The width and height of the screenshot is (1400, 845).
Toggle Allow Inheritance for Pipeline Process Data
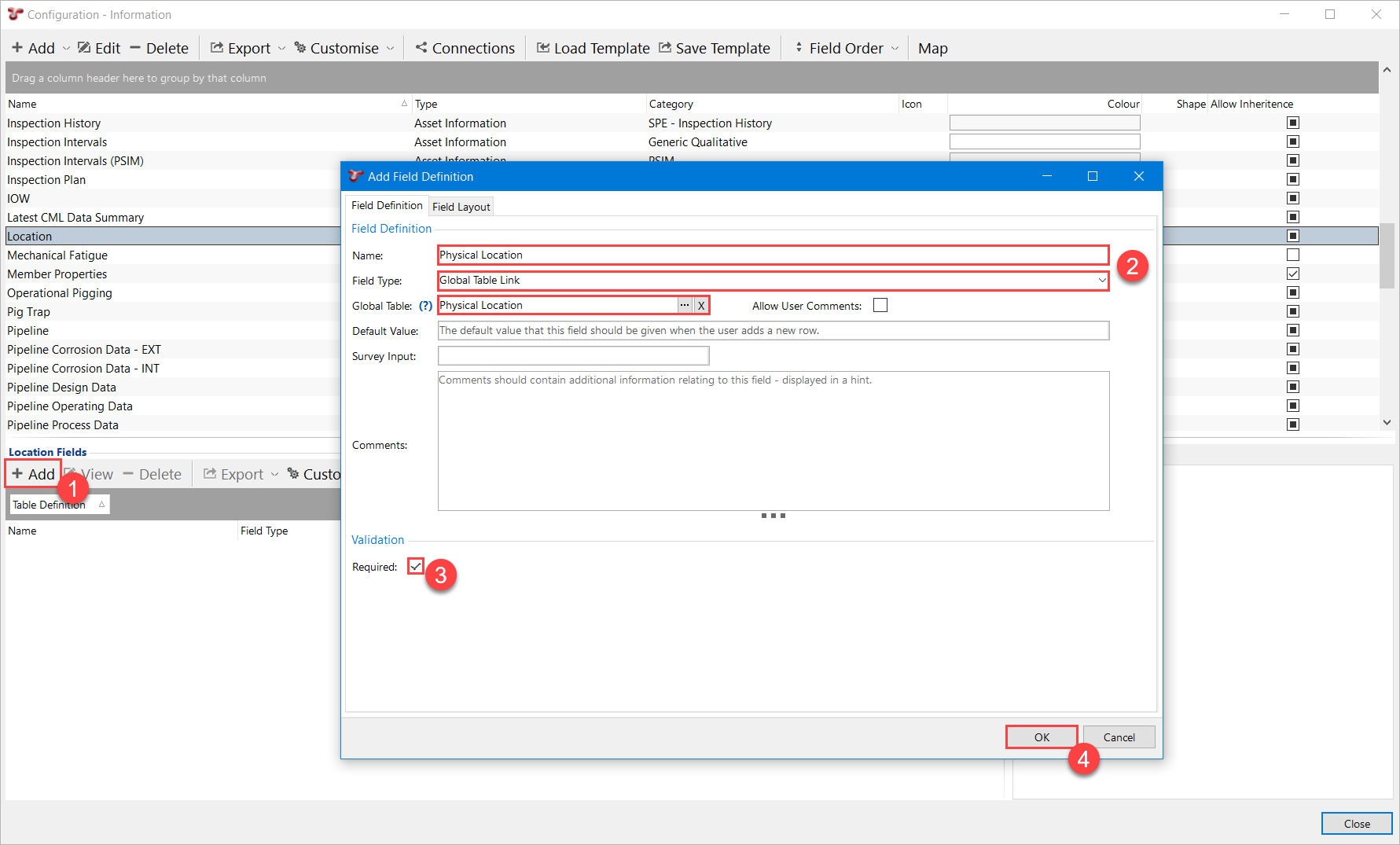(1293, 424)
